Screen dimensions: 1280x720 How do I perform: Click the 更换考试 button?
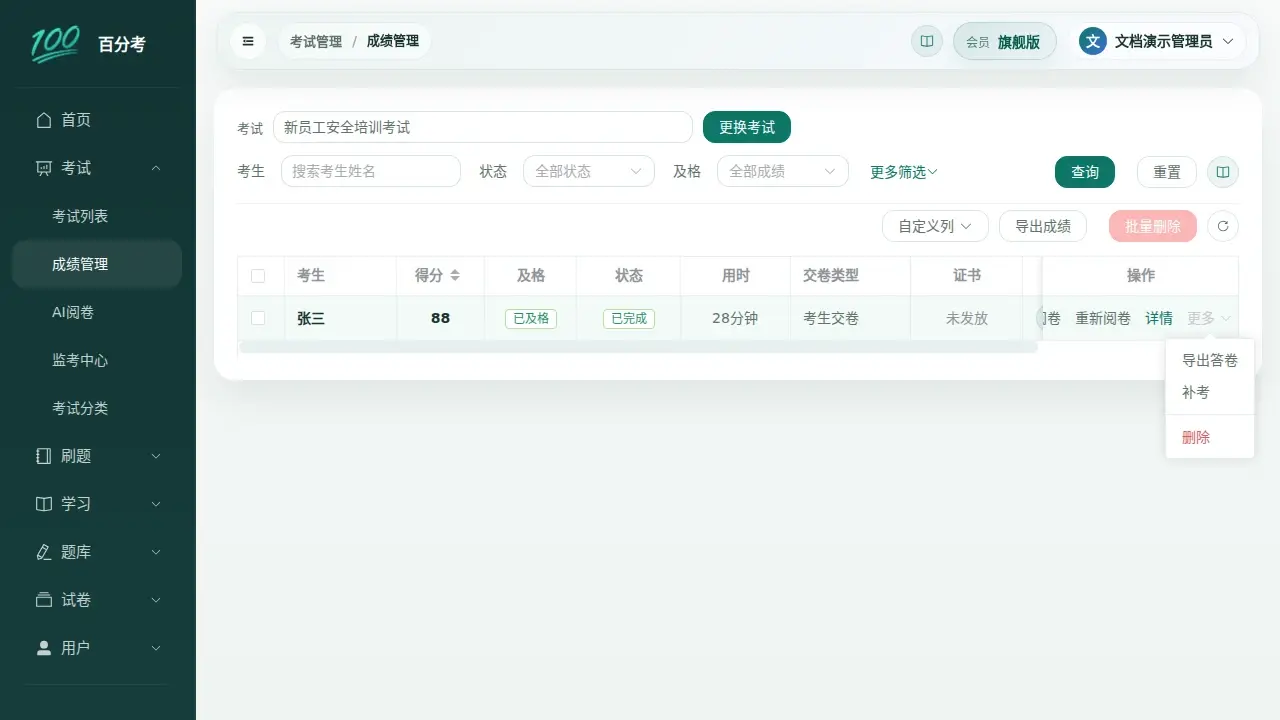747,127
